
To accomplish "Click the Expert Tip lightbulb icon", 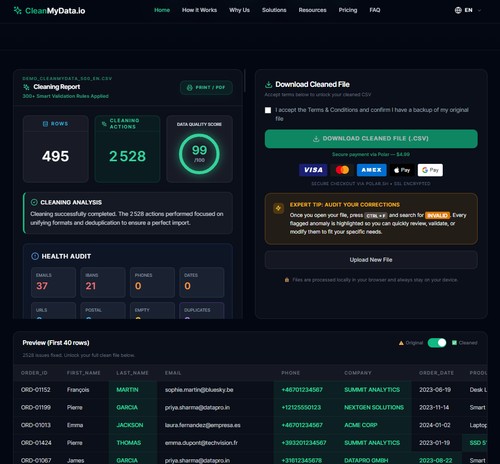I will (278, 208).
